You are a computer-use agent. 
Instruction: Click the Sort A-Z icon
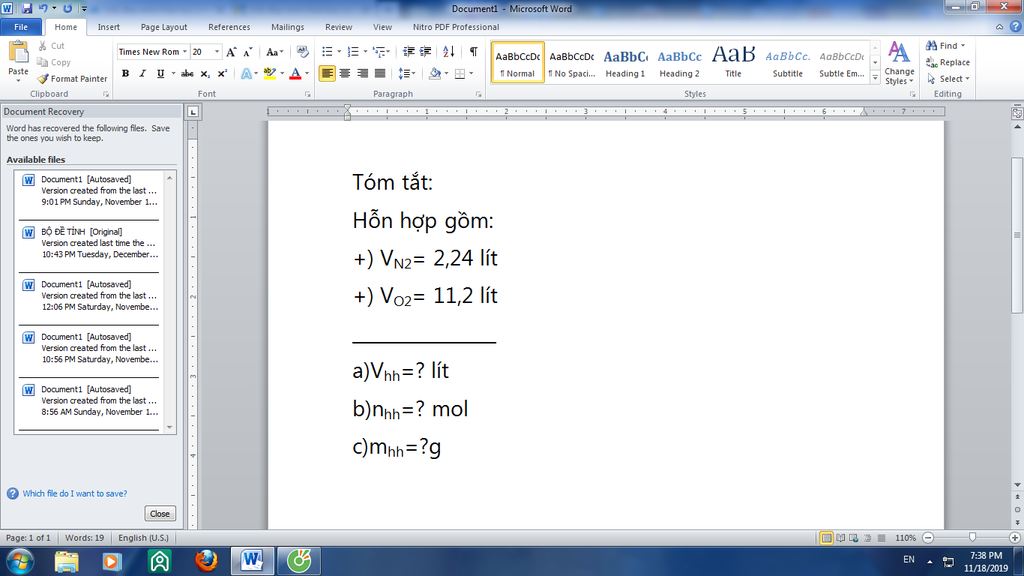coord(449,52)
